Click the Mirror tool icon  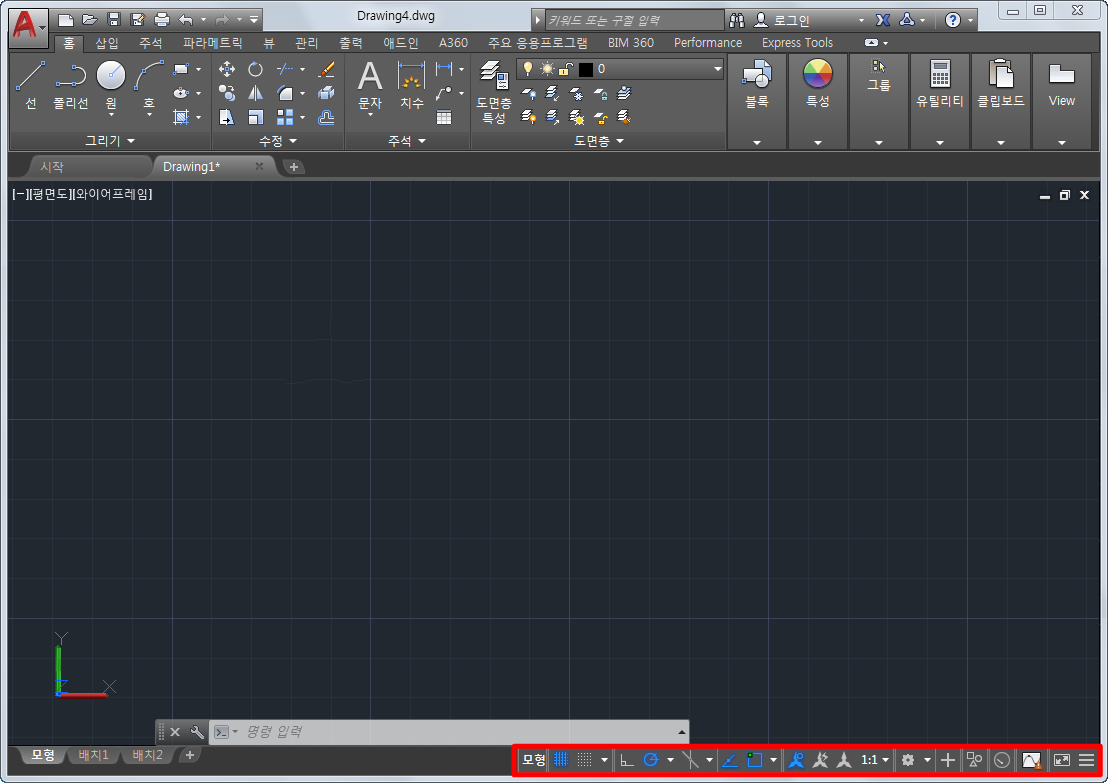(255, 93)
